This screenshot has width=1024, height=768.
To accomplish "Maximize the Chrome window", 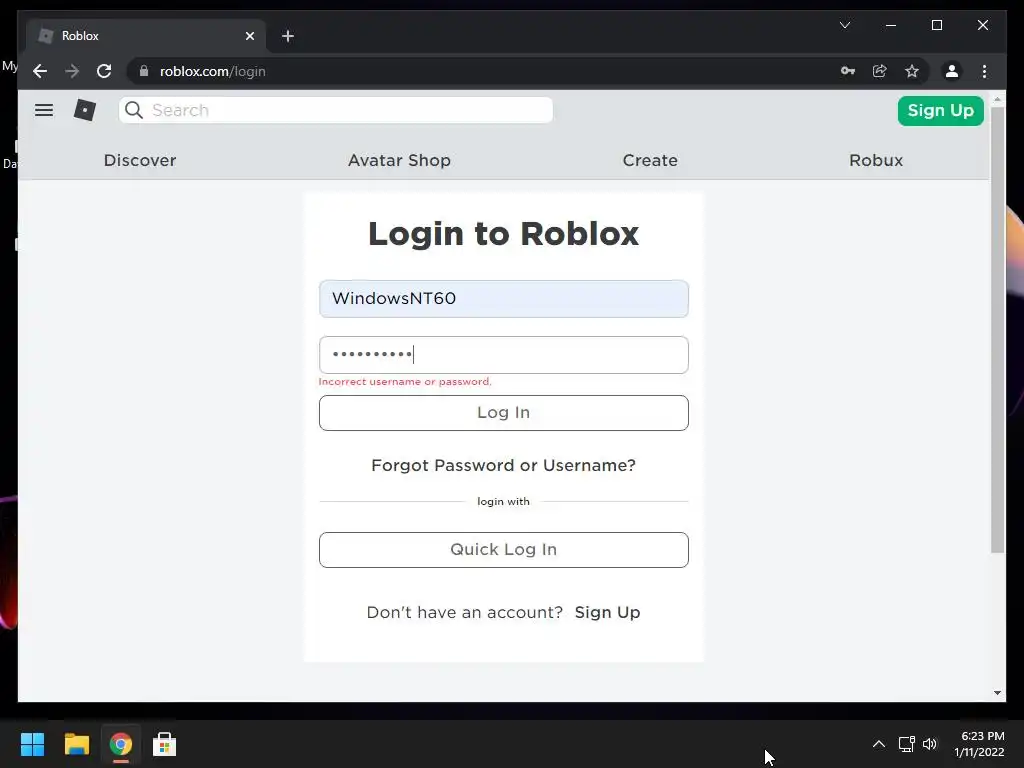I will [936, 25].
